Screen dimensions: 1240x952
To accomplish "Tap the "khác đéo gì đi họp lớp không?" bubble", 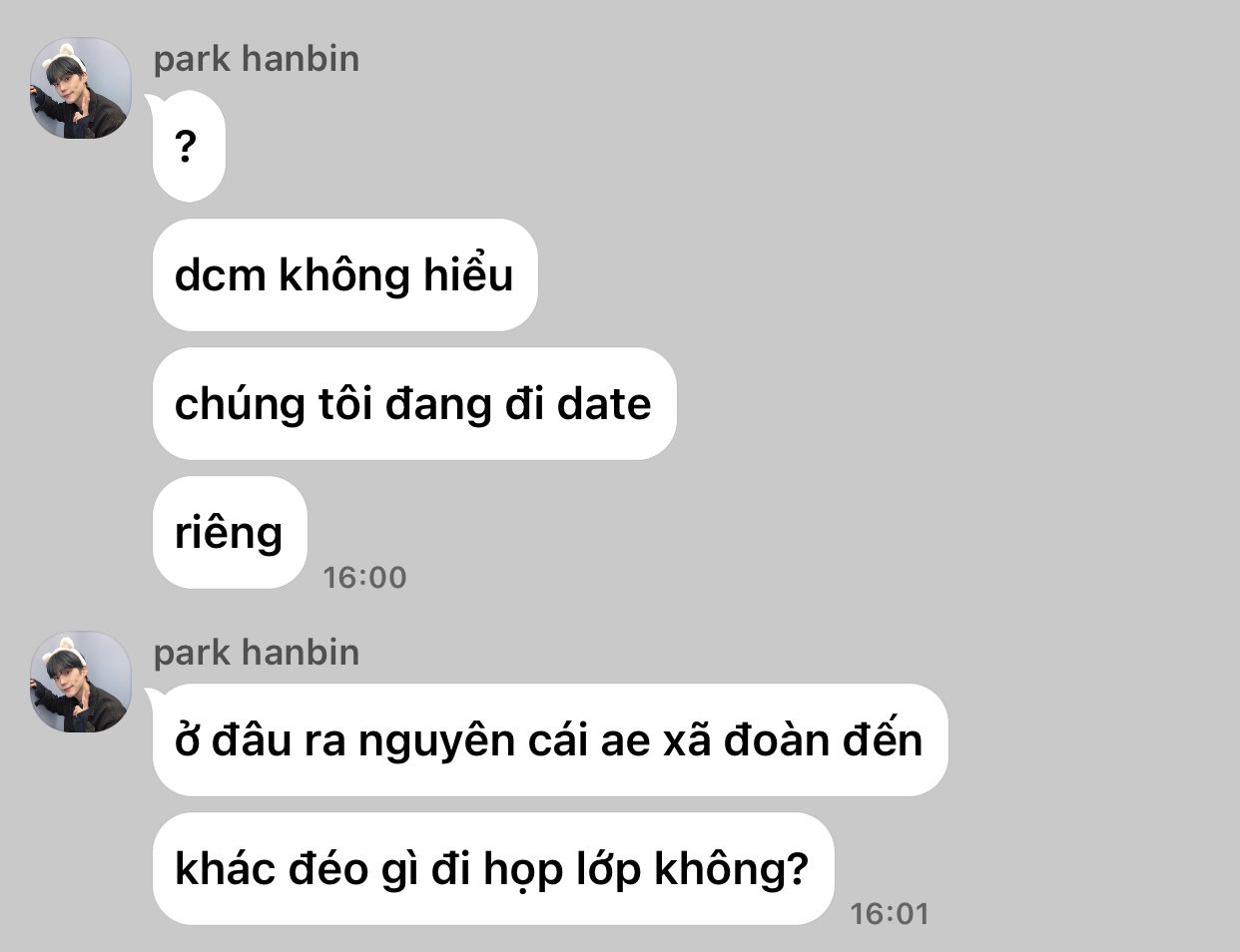I will point(492,868).
